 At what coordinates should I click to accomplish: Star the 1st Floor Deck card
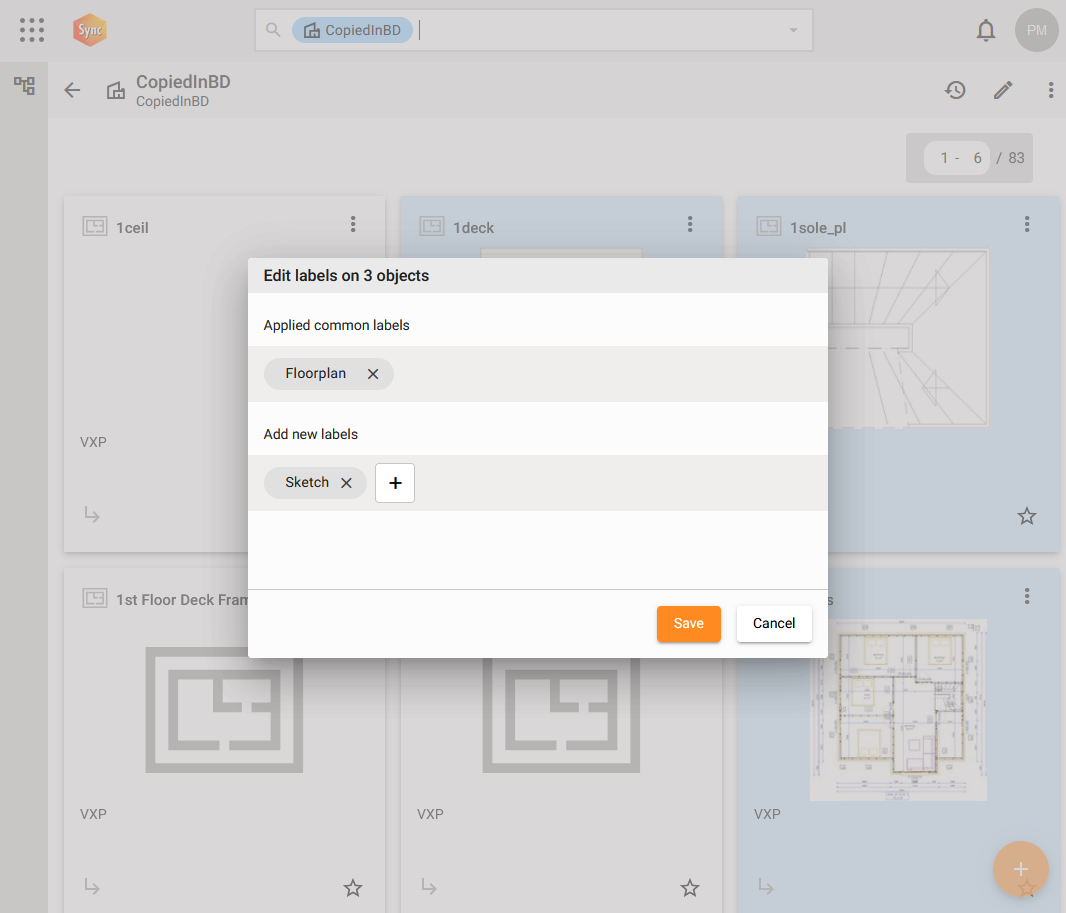click(x=353, y=887)
